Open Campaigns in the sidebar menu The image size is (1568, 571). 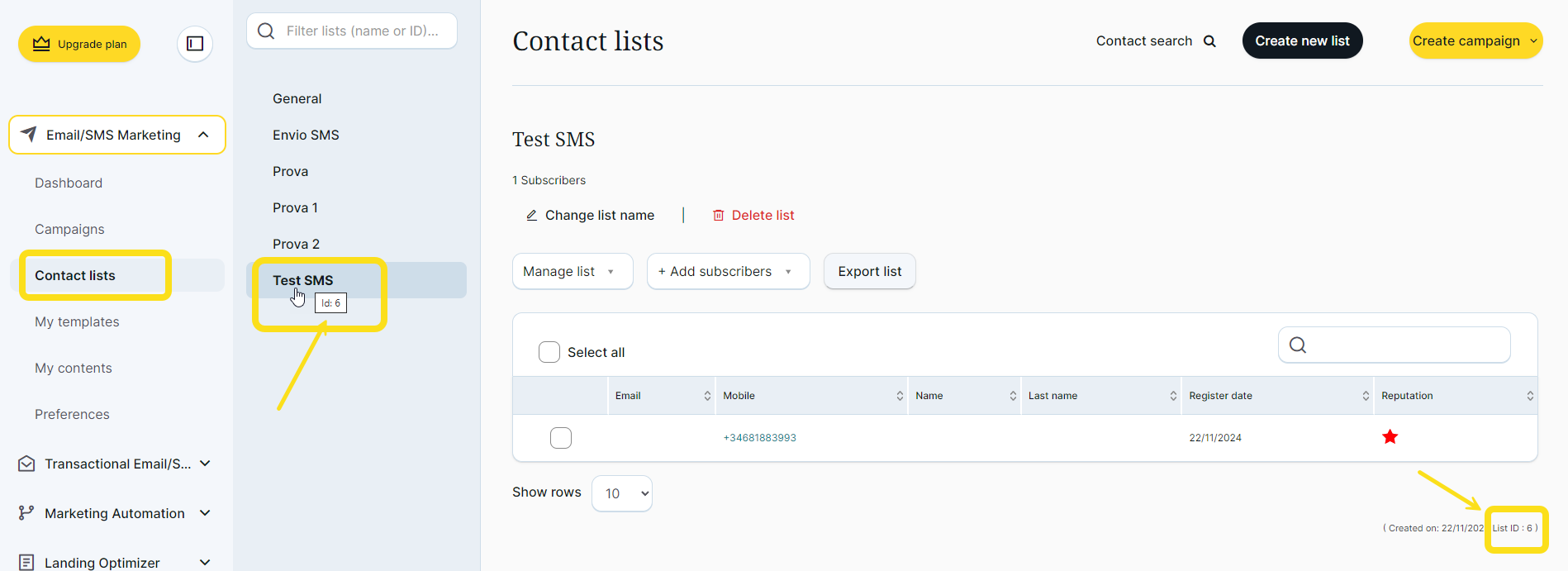(69, 230)
